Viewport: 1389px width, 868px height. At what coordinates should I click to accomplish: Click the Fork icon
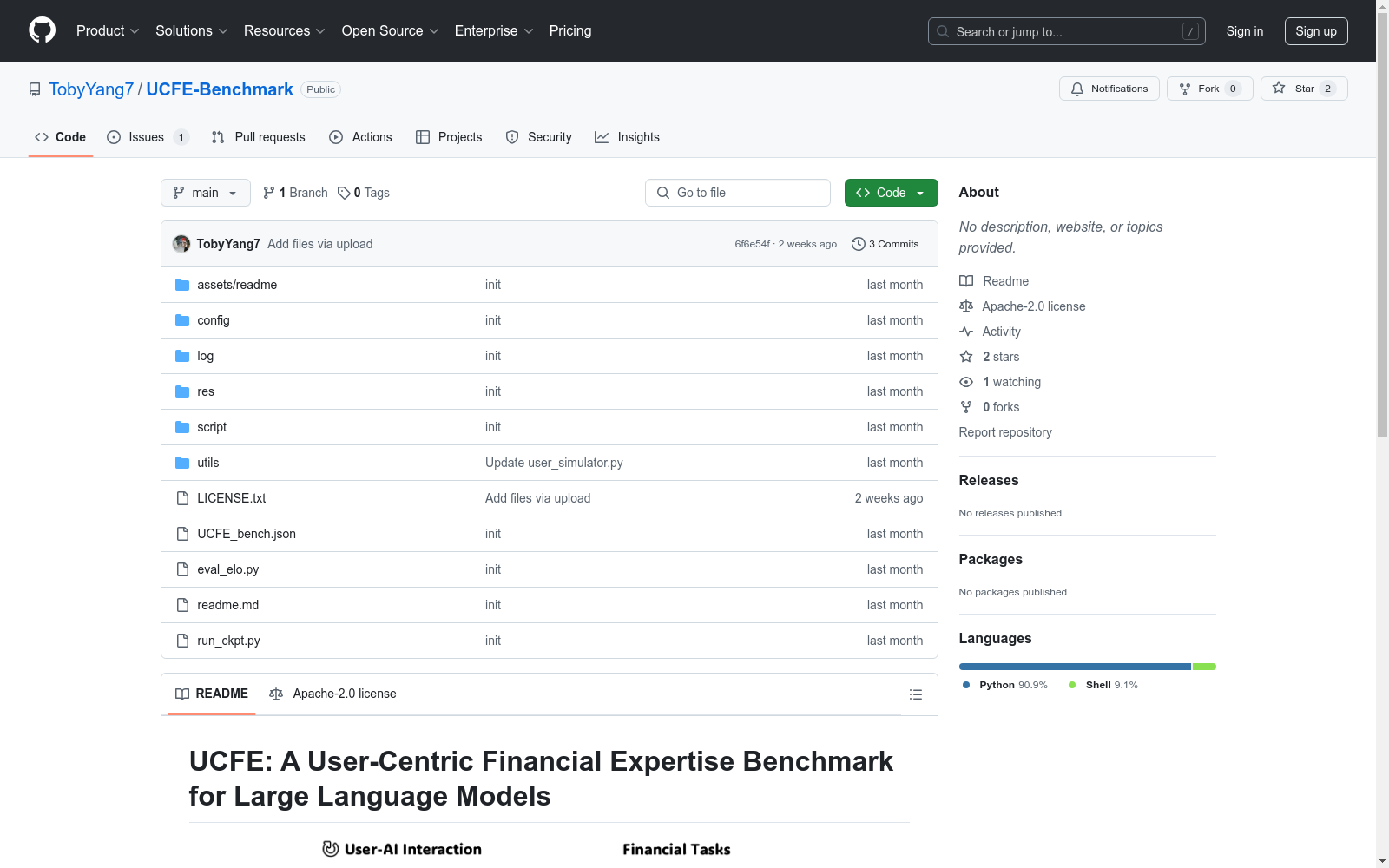[1185, 89]
